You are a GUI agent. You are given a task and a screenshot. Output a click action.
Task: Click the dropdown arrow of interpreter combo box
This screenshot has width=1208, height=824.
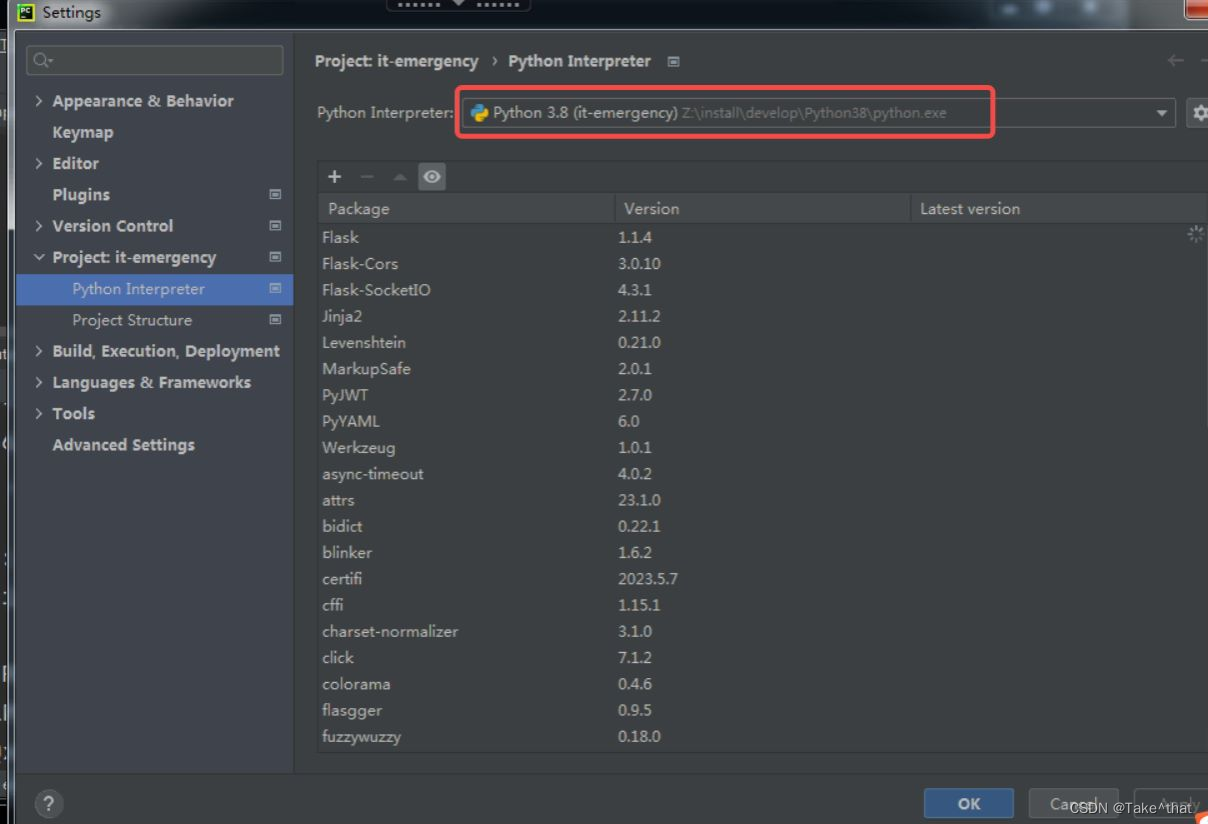click(1161, 113)
